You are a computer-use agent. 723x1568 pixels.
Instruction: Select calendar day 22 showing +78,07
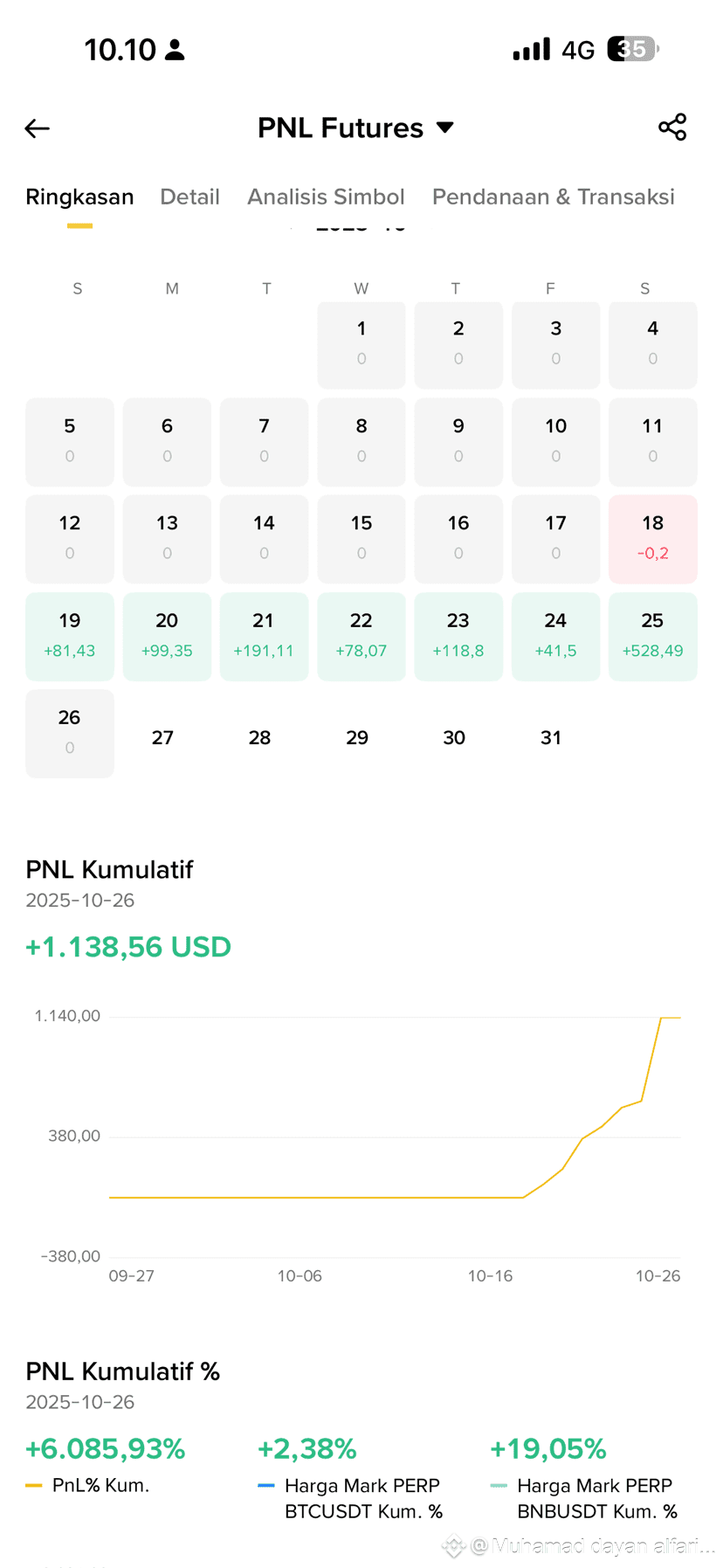tap(361, 636)
